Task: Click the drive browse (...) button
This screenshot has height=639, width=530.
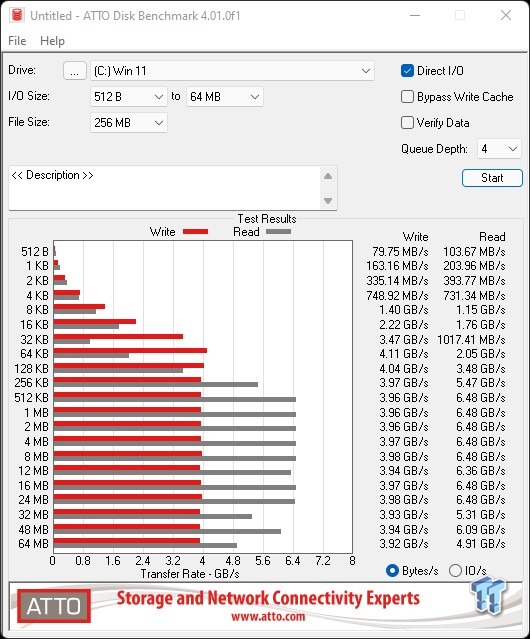Action: click(75, 71)
